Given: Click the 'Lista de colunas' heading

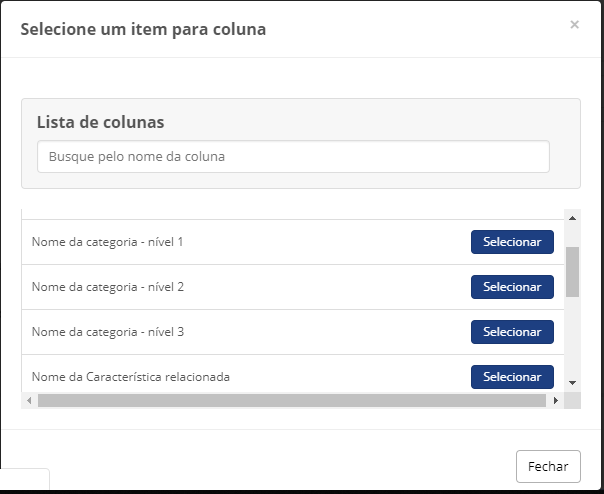Looking at the screenshot, I should point(101,122).
